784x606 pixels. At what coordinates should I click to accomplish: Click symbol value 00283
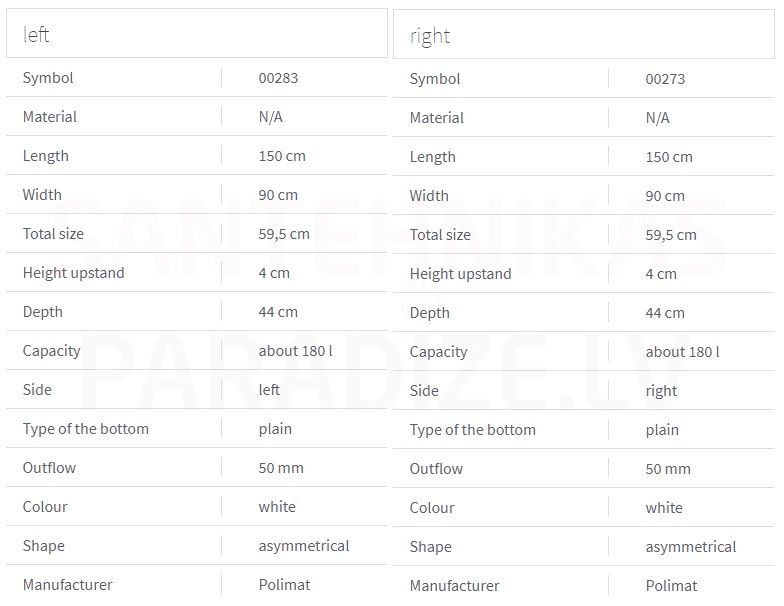[x=278, y=78]
